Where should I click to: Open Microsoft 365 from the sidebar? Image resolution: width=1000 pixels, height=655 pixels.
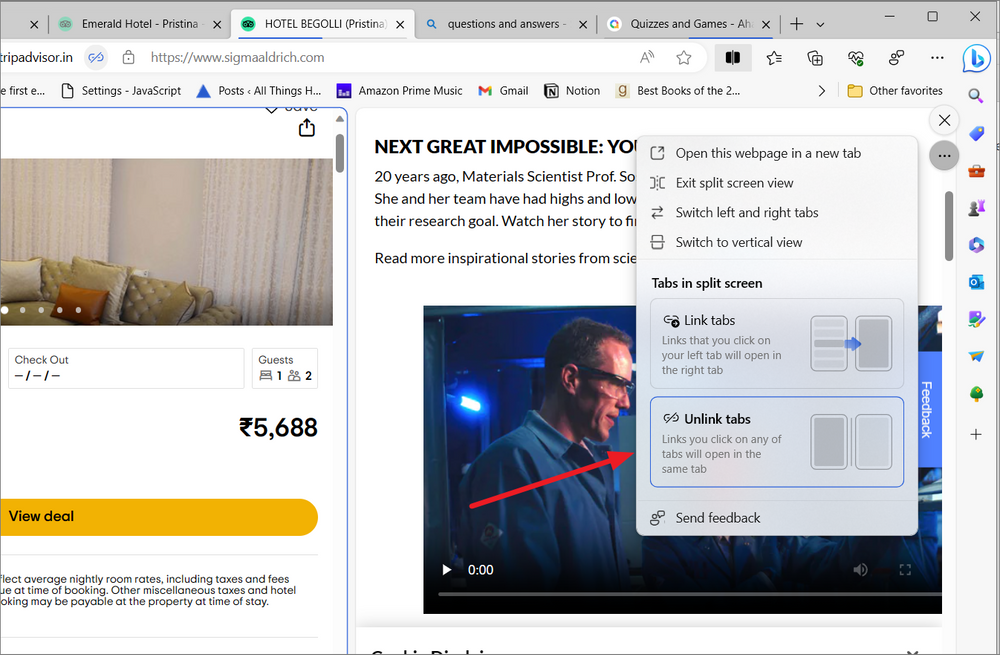976,245
